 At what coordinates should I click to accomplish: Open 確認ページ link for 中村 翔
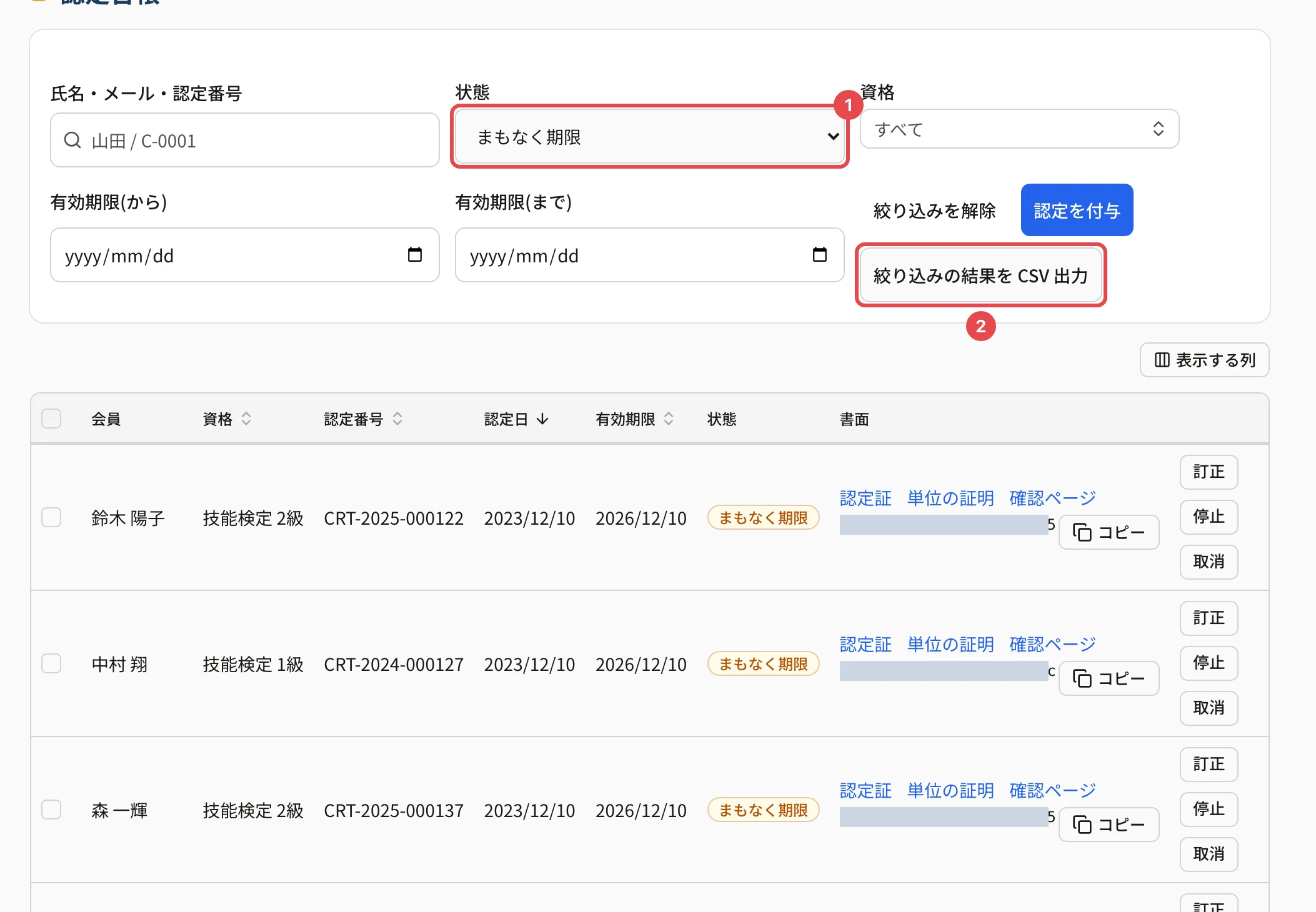click(1053, 644)
